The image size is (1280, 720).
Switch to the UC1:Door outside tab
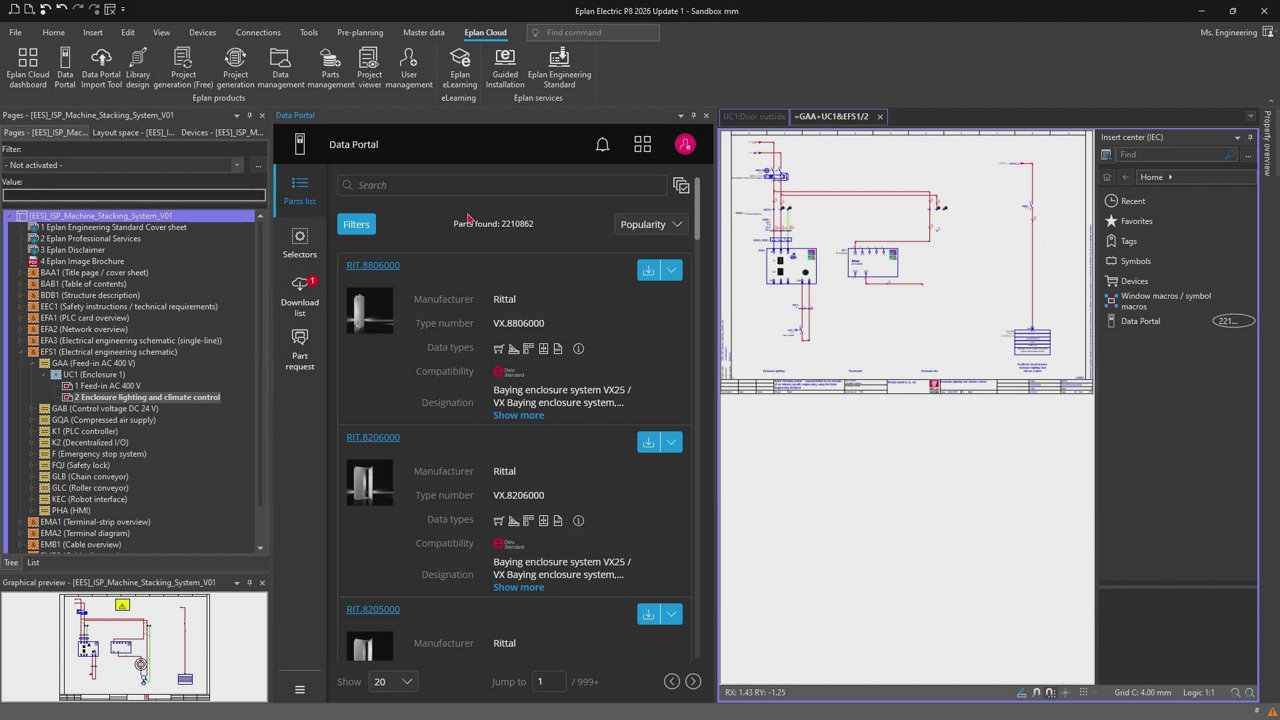tap(753, 117)
